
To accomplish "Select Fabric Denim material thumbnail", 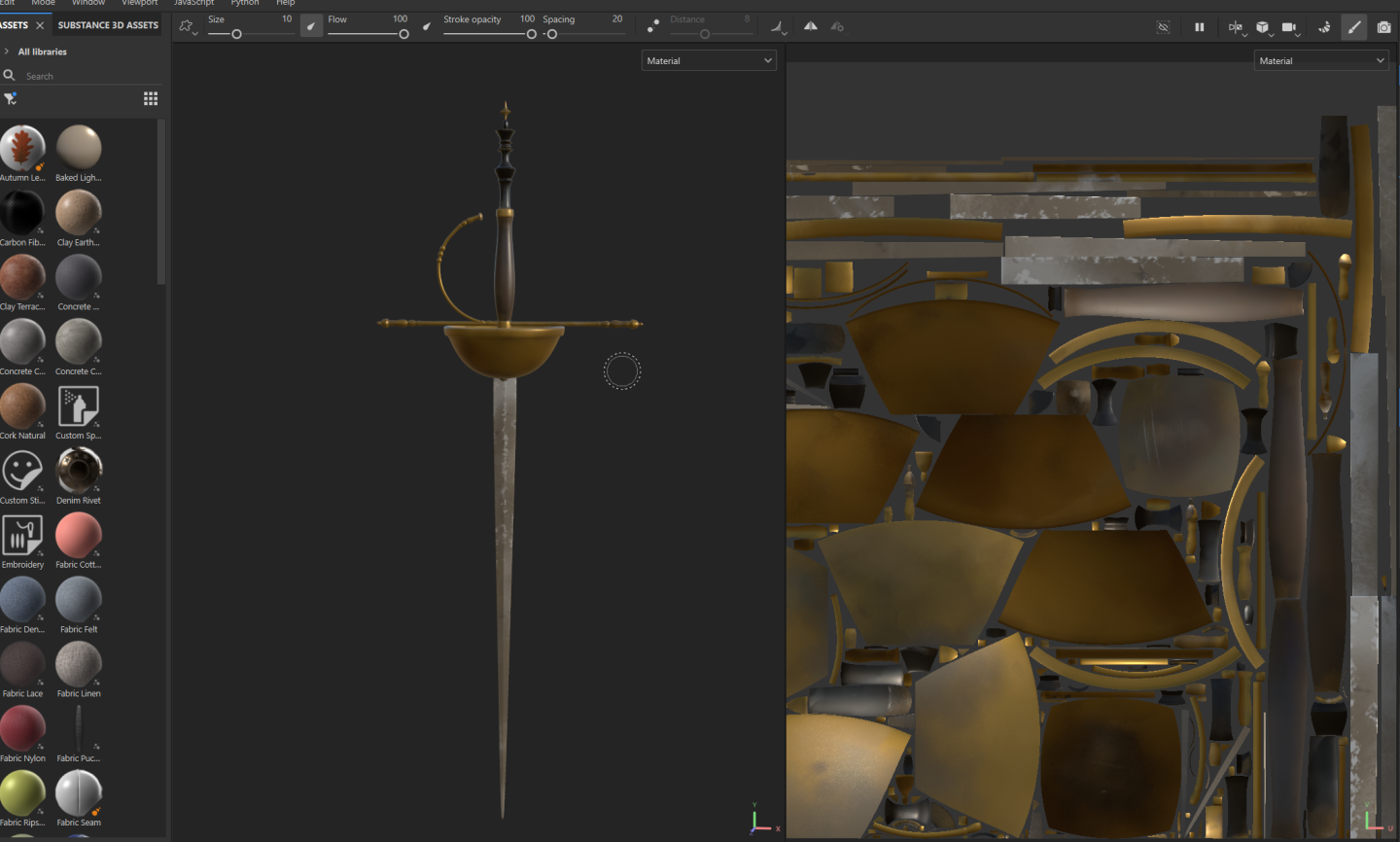I will pyautogui.click(x=22, y=599).
